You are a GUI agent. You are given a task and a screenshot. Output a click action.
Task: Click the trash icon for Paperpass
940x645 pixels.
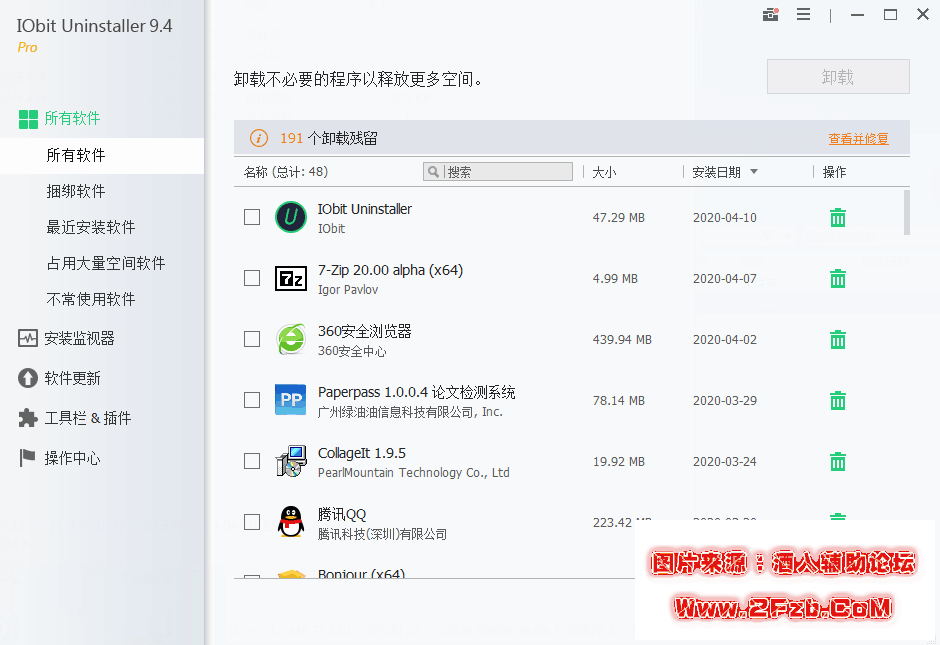(838, 401)
